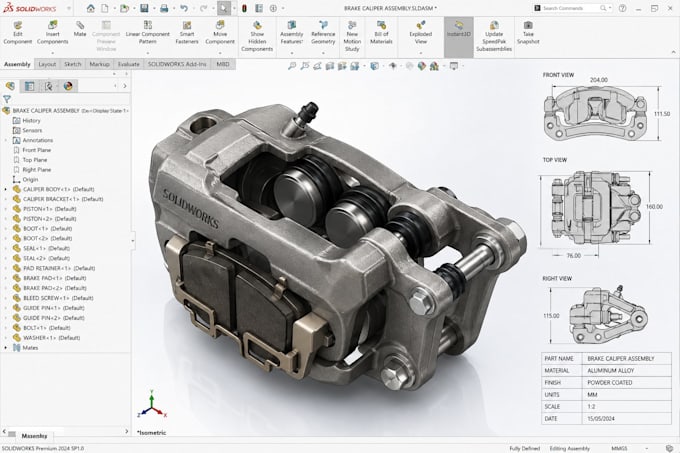Toggle the Instant3D button
680x453 pixels.
point(458,29)
